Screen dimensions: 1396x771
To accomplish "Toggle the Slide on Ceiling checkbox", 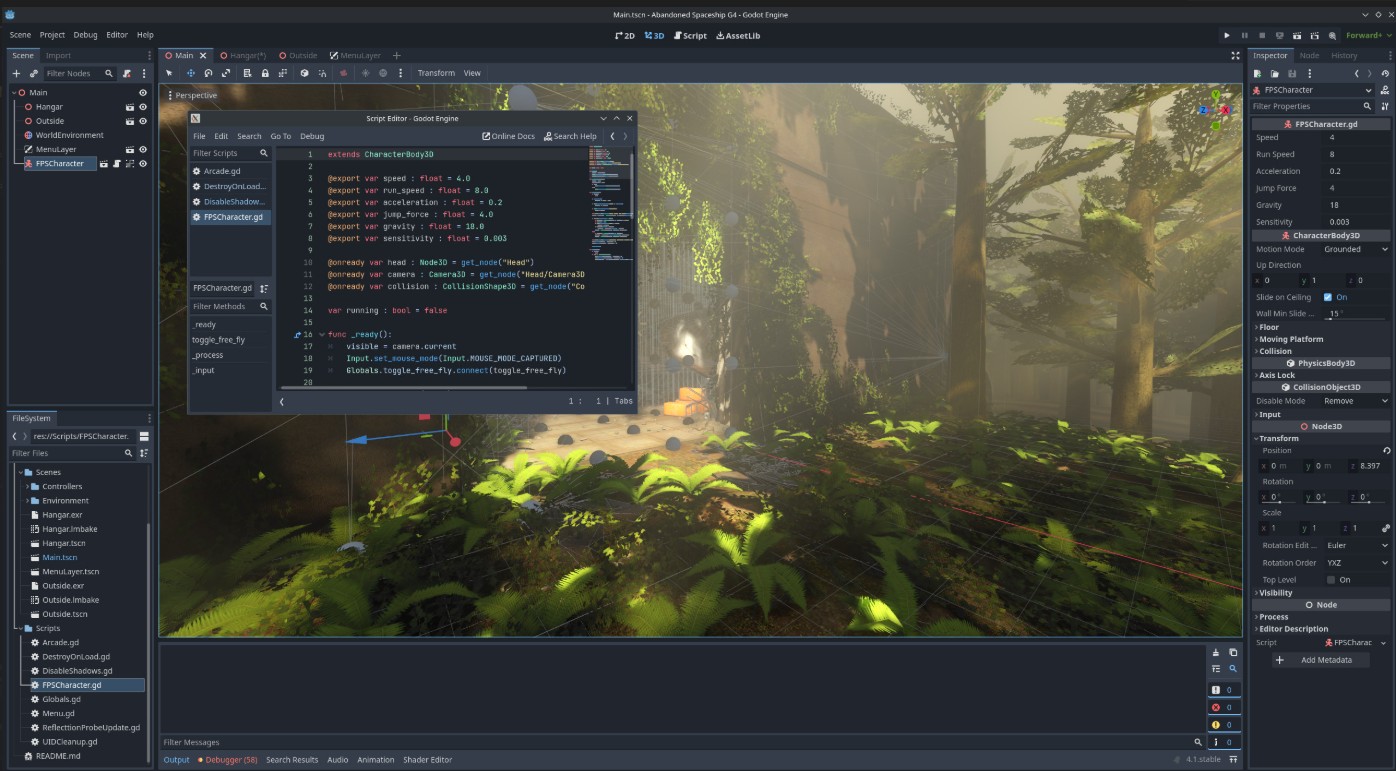I will point(1328,297).
